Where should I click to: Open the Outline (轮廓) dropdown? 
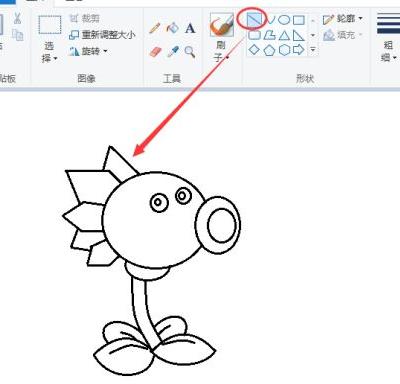pos(343,19)
